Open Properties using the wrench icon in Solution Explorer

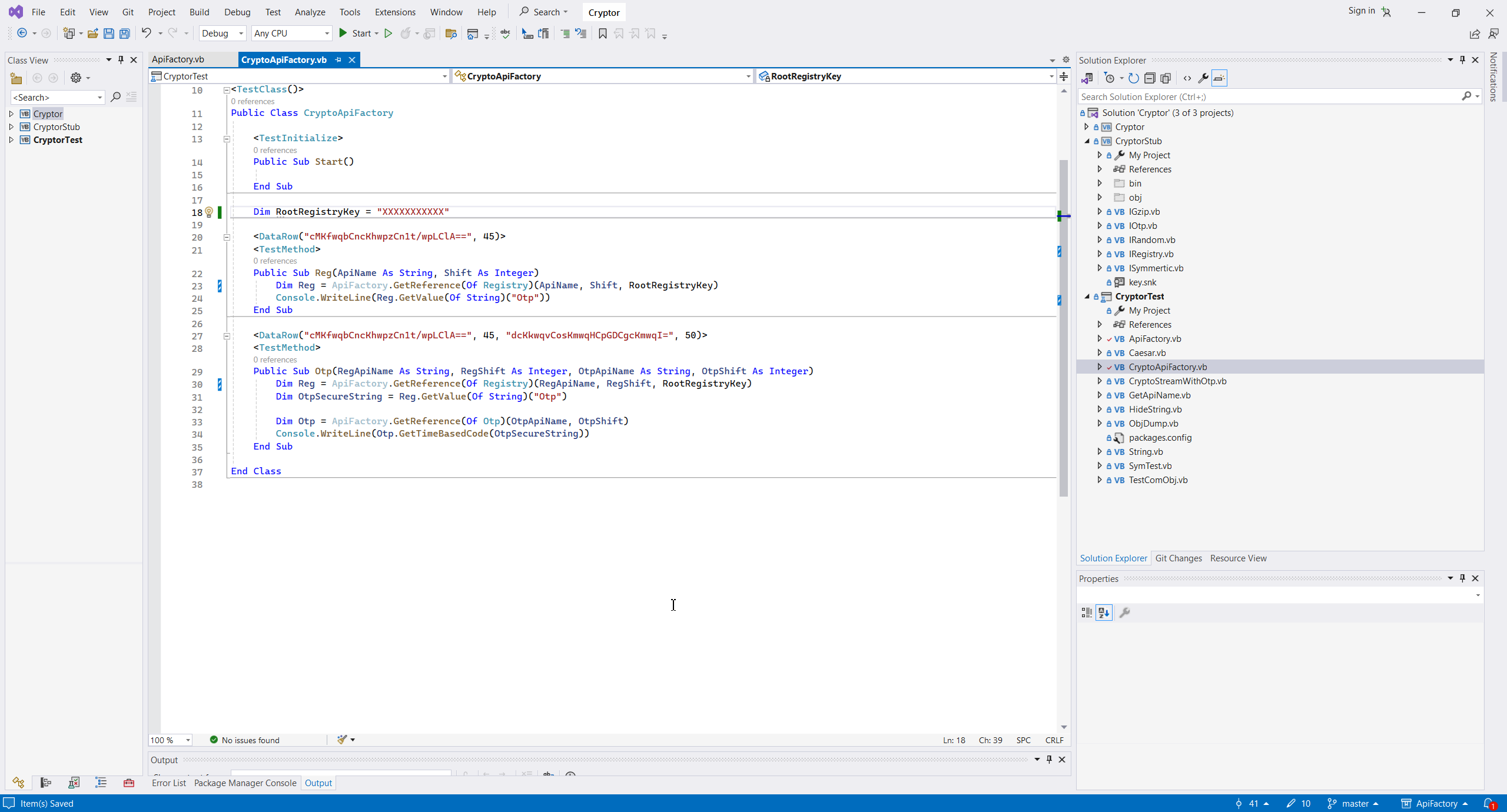1203,78
